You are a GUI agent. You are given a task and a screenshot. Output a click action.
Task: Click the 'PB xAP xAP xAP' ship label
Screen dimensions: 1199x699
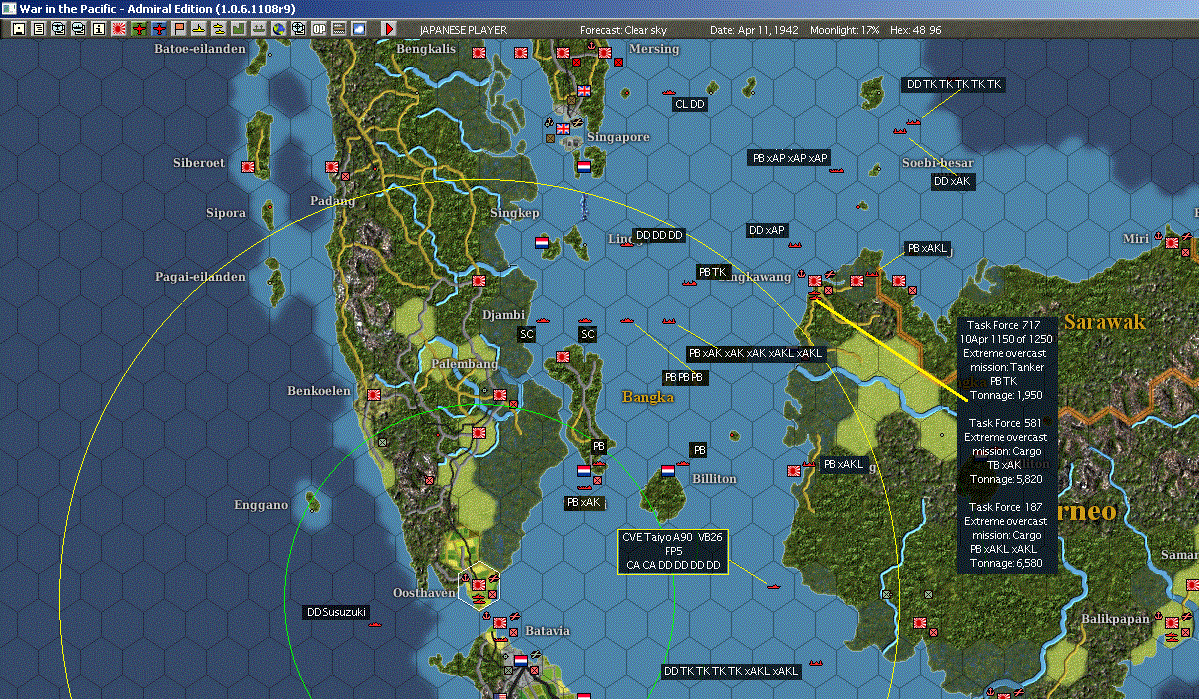point(790,158)
